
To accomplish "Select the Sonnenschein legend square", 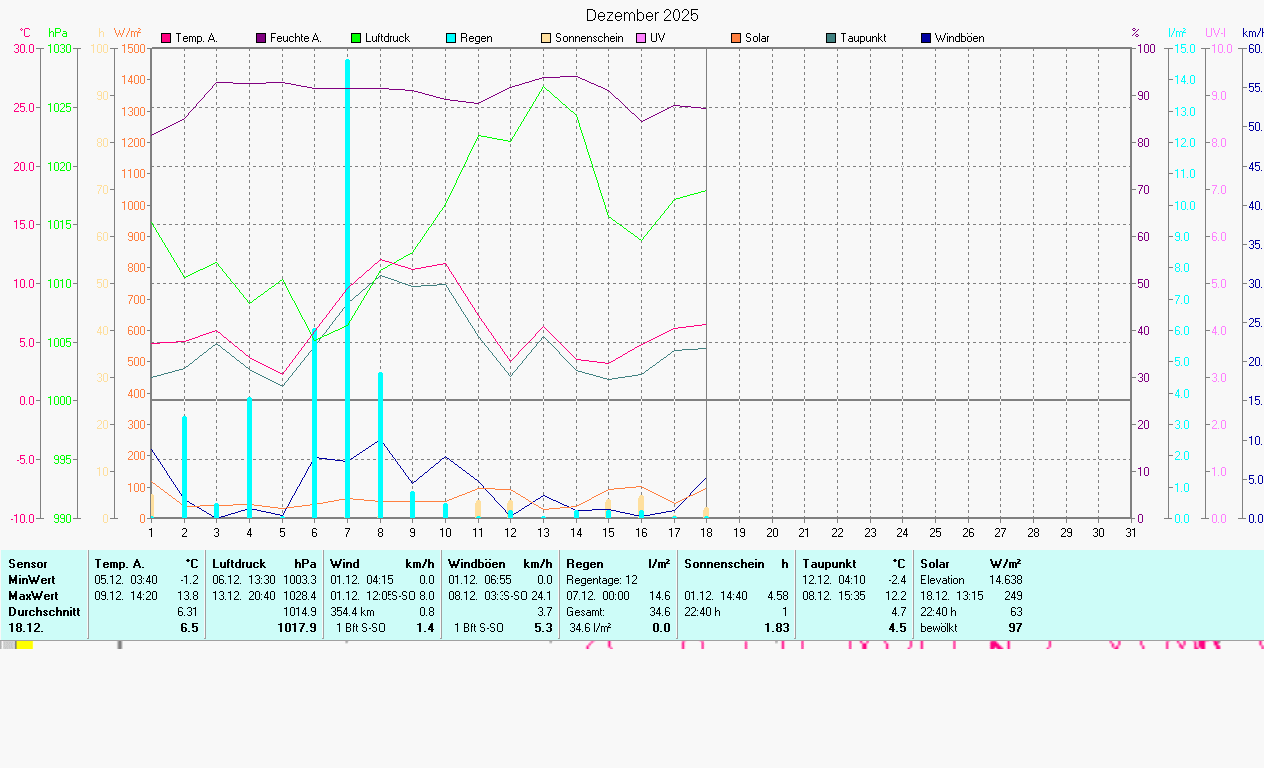I will pos(546,38).
